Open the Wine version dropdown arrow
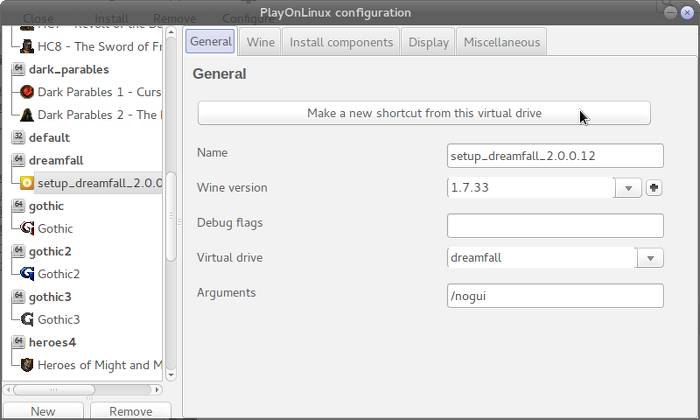The image size is (700, 420). 628,188
